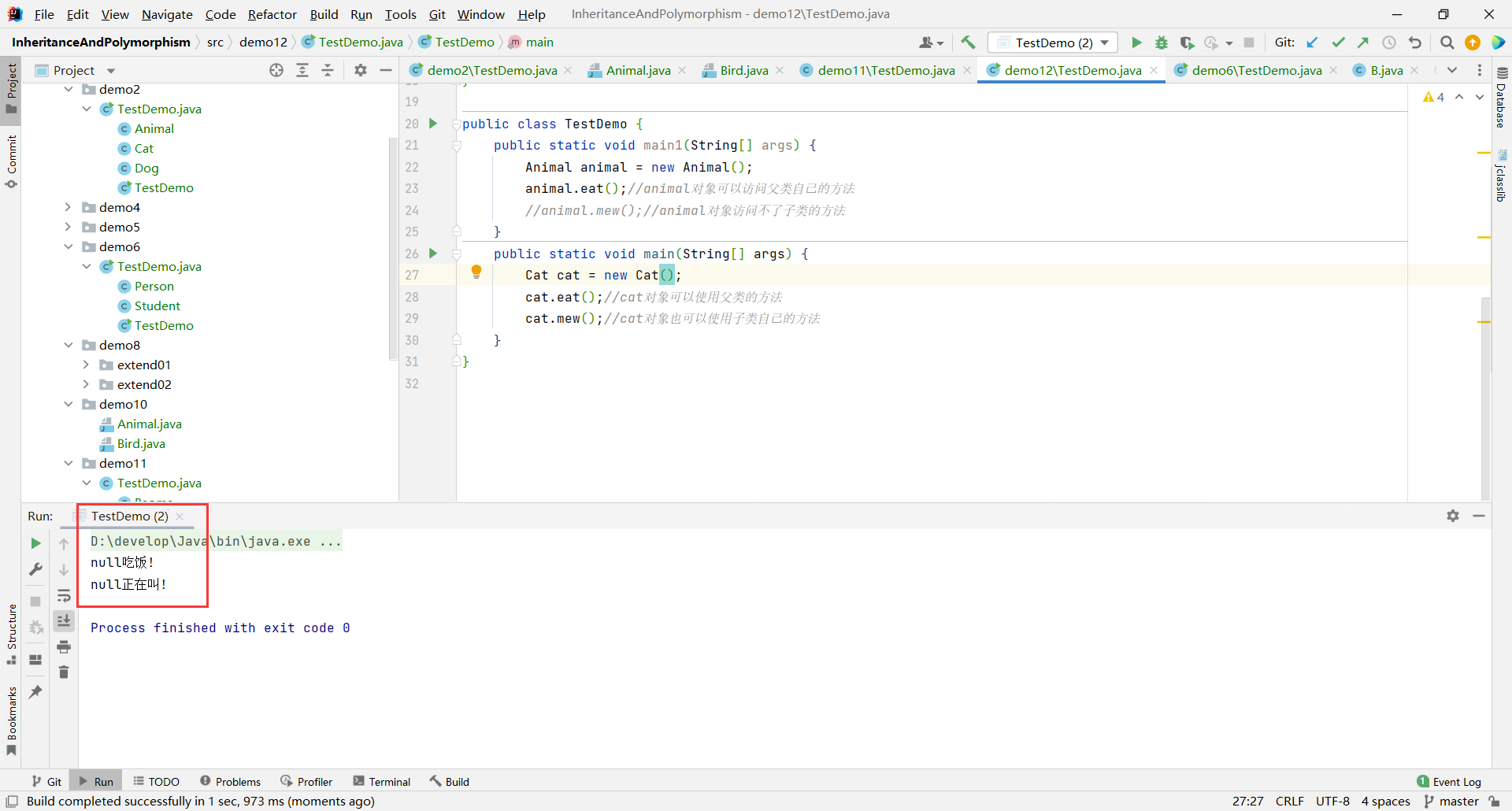Collapse all in the Project panel
This screenshot has height=811, width=1512.
point(328,70)
